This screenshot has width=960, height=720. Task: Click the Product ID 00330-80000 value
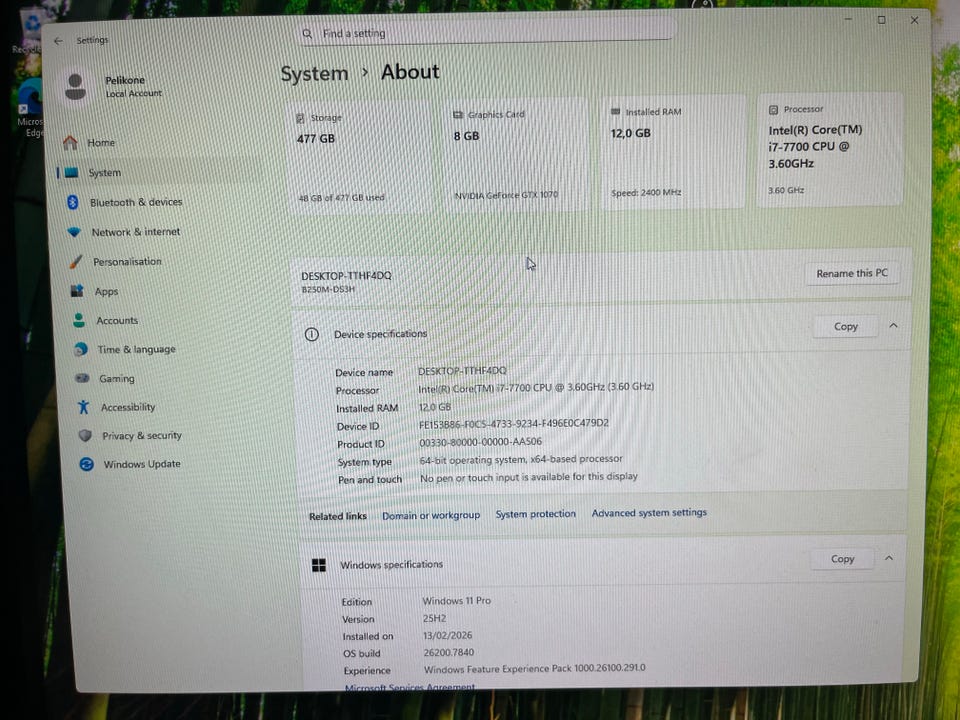coord(481,442)
